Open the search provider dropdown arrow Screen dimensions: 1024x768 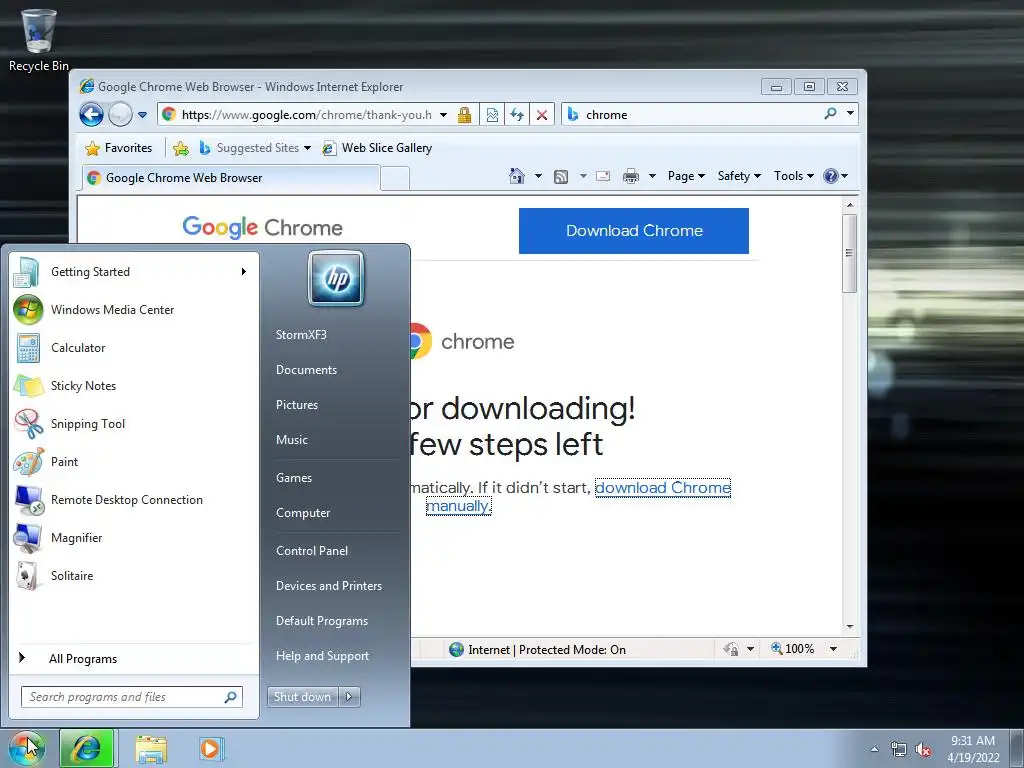tap(850, 114)
